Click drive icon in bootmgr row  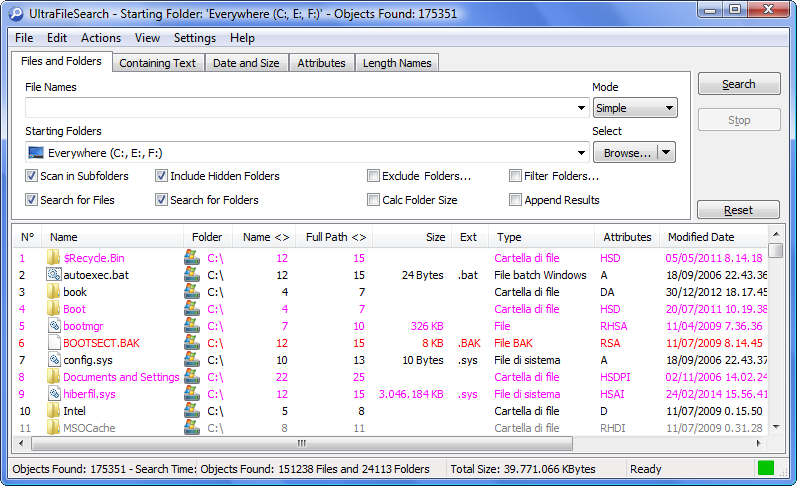[192, 326]
